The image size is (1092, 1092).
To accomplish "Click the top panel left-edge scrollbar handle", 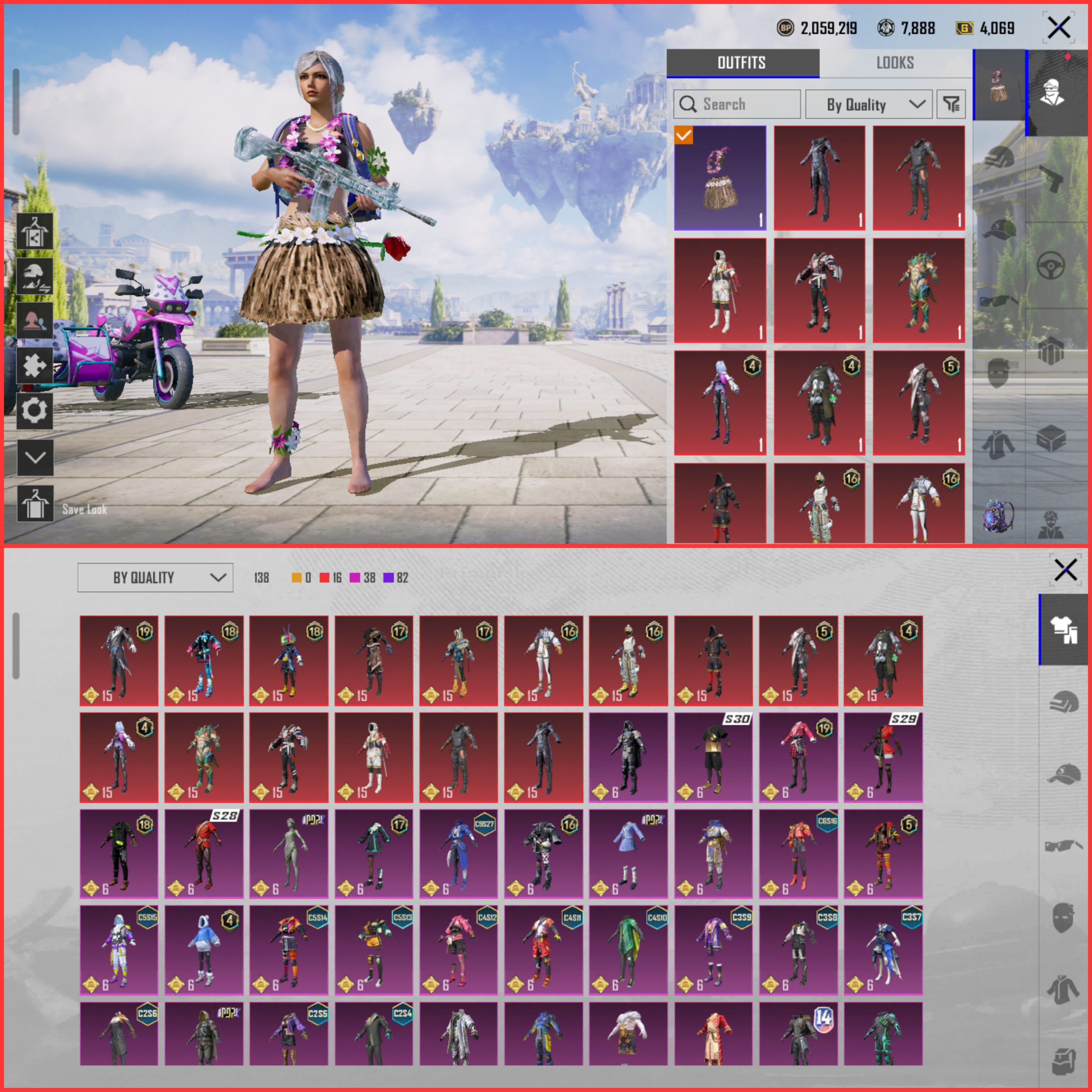I will [x=16, y=102].
